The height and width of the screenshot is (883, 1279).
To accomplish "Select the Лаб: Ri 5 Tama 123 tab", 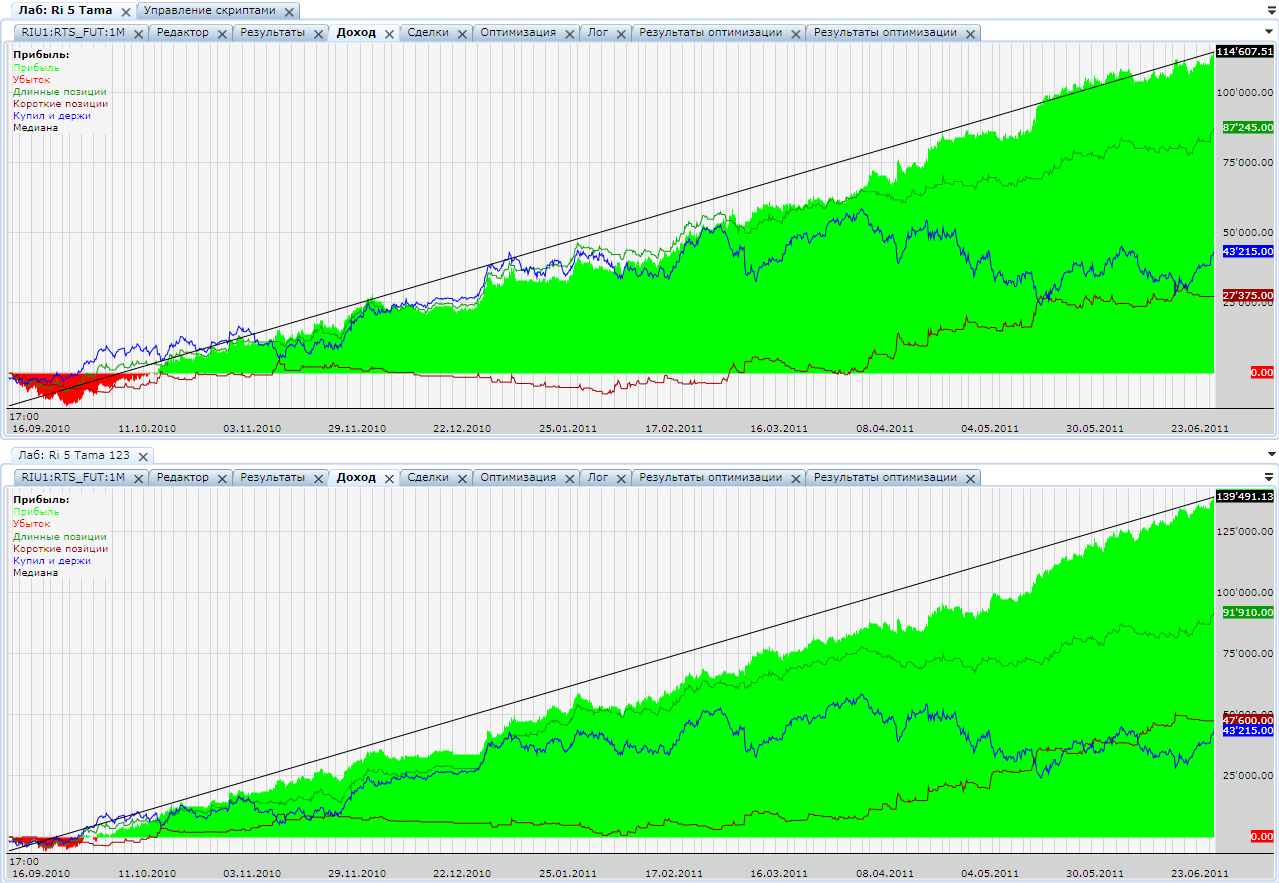I will pyautogui.click(x=74, y=455).
